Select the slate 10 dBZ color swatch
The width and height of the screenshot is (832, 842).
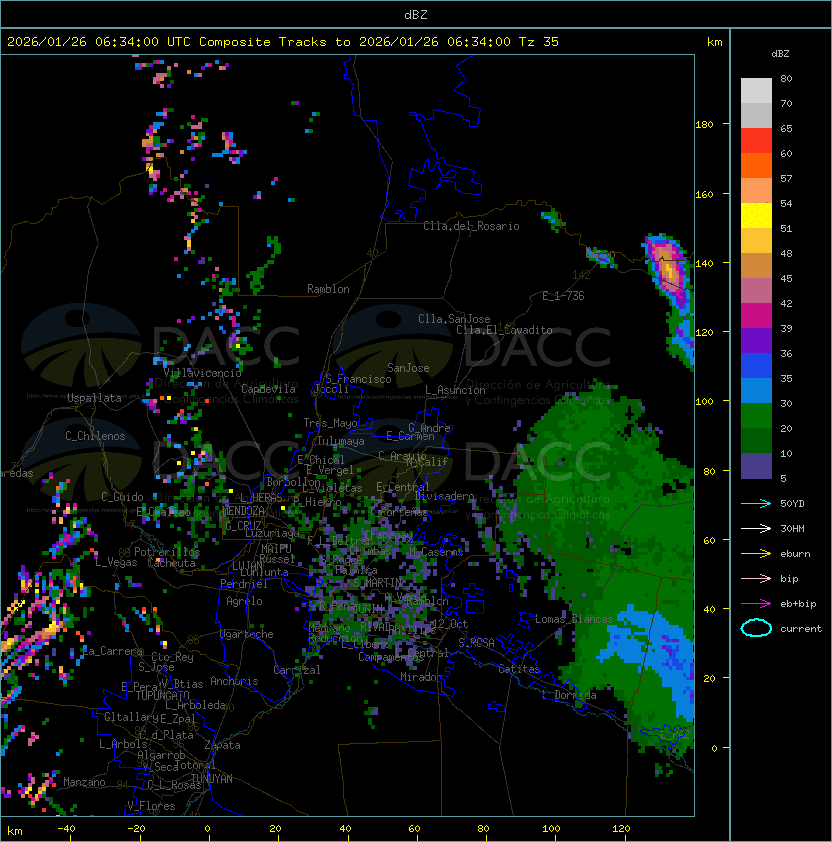(756, 465)
